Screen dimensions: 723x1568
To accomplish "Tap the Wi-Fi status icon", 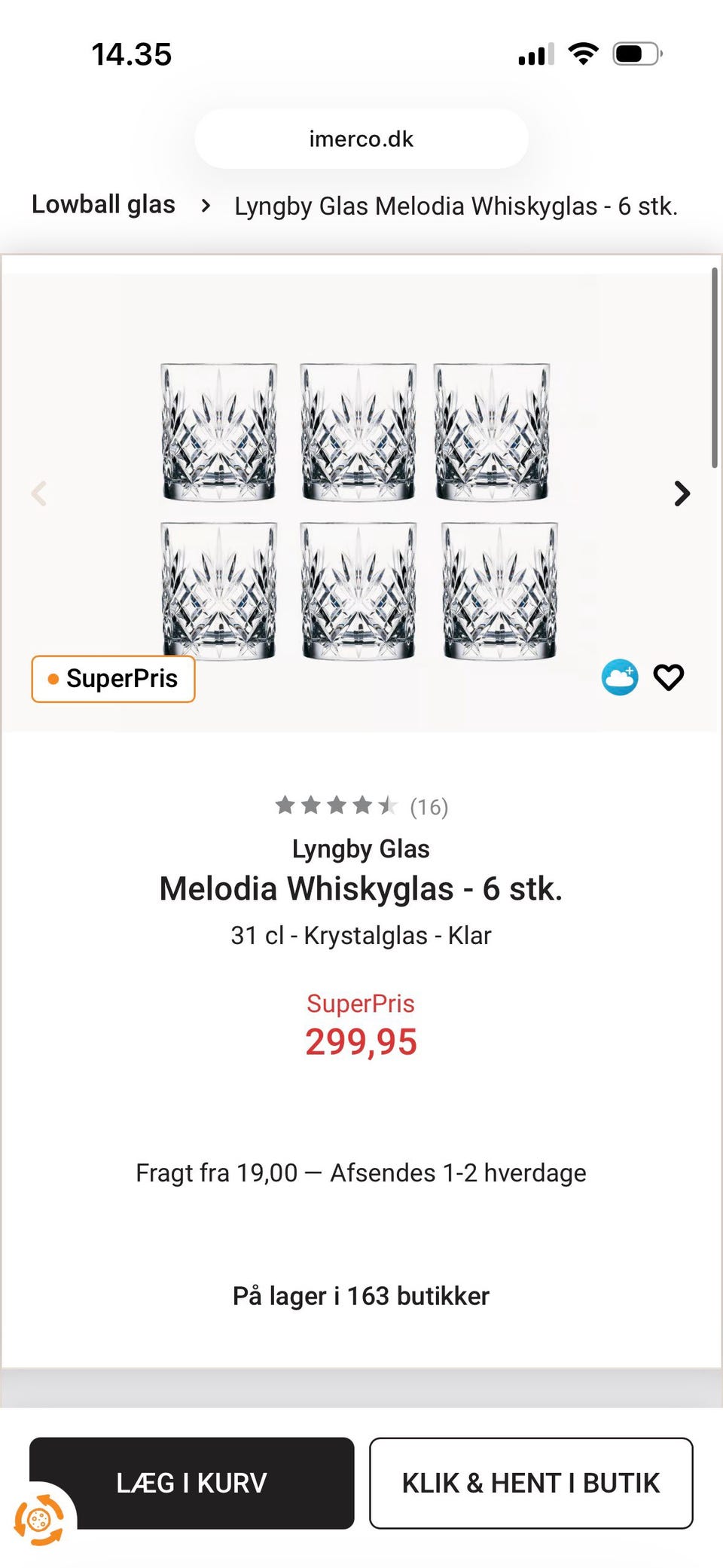I will 583,54.
